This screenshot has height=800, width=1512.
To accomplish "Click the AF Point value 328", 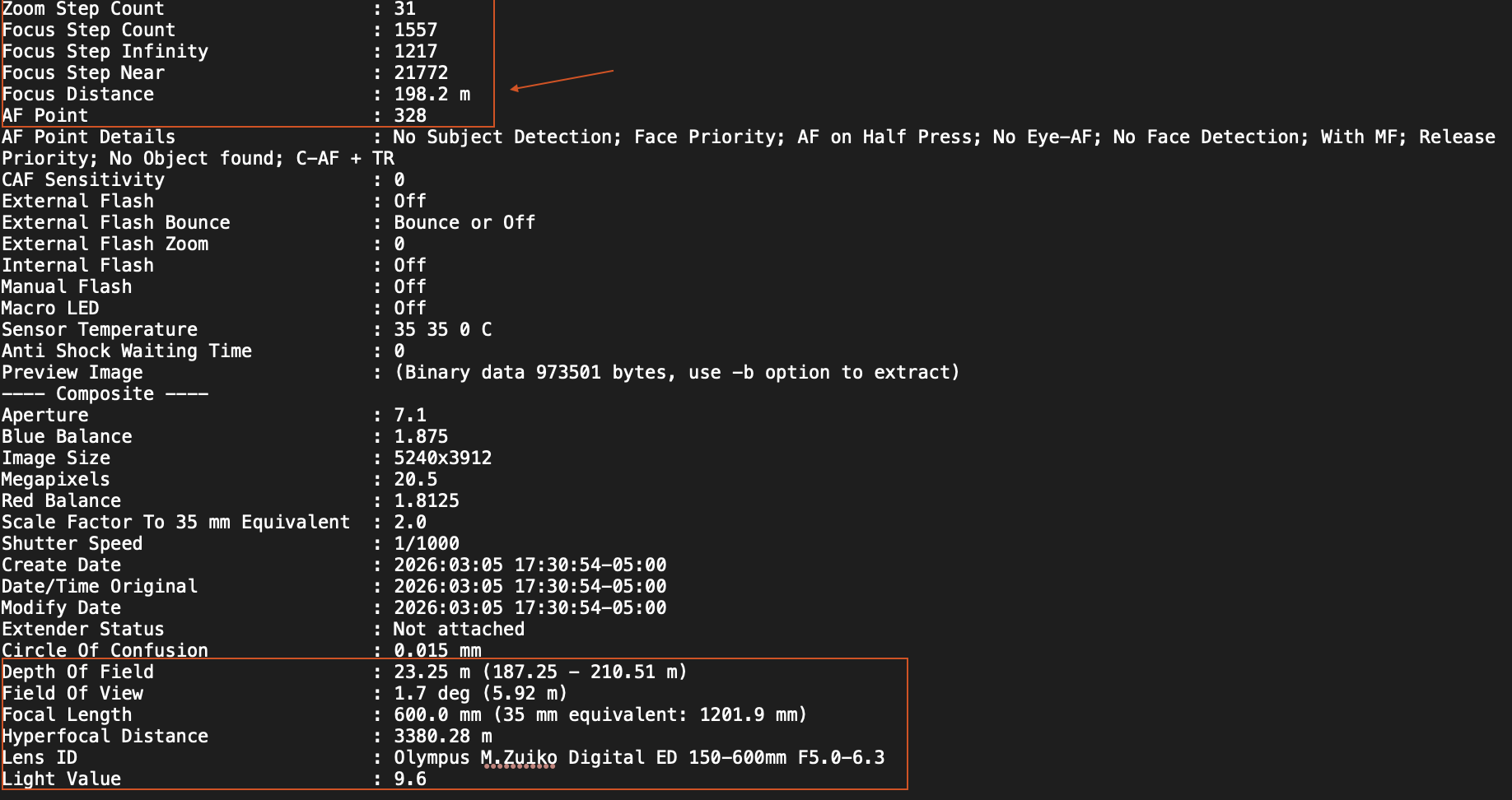I will click(410, 116).
